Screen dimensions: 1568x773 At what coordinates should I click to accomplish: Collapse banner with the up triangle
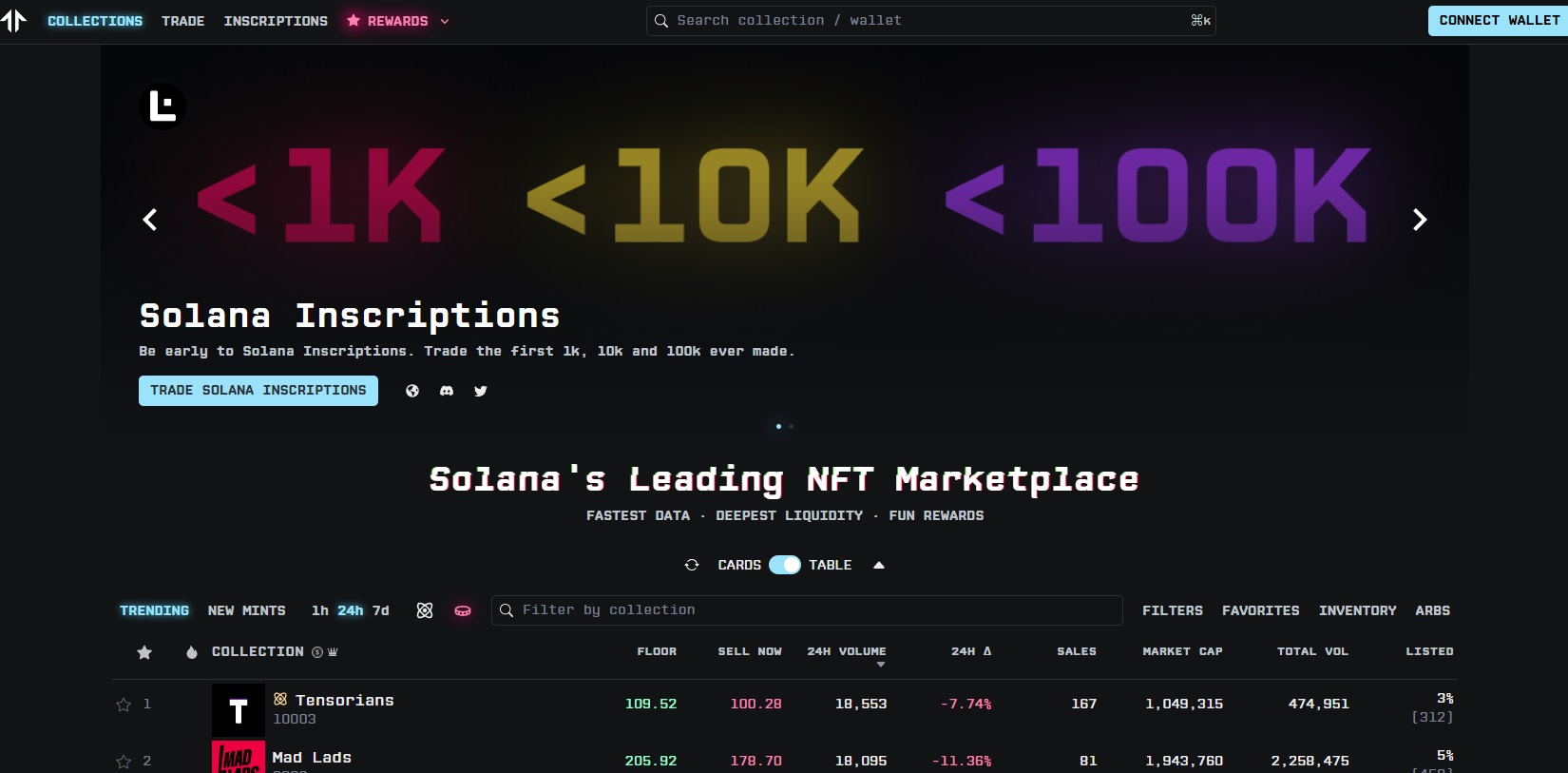coord(879,565)
